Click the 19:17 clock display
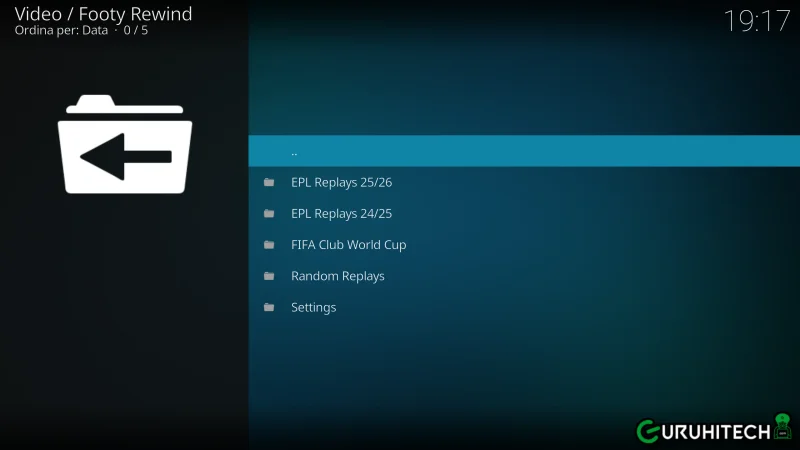800x450 pixels. tap(757, 21)
